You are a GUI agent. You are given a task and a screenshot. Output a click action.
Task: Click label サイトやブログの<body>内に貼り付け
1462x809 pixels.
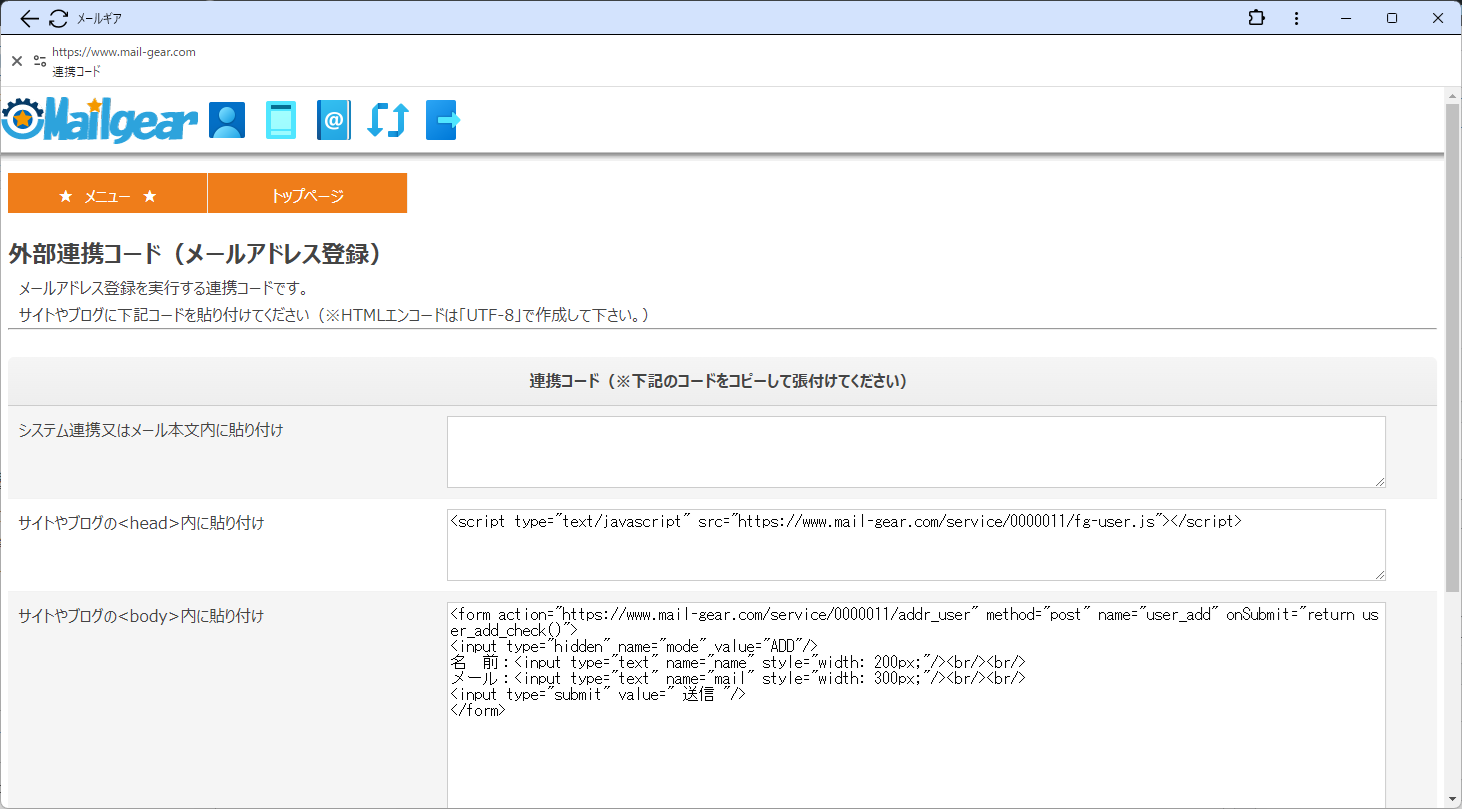(141, 615)
